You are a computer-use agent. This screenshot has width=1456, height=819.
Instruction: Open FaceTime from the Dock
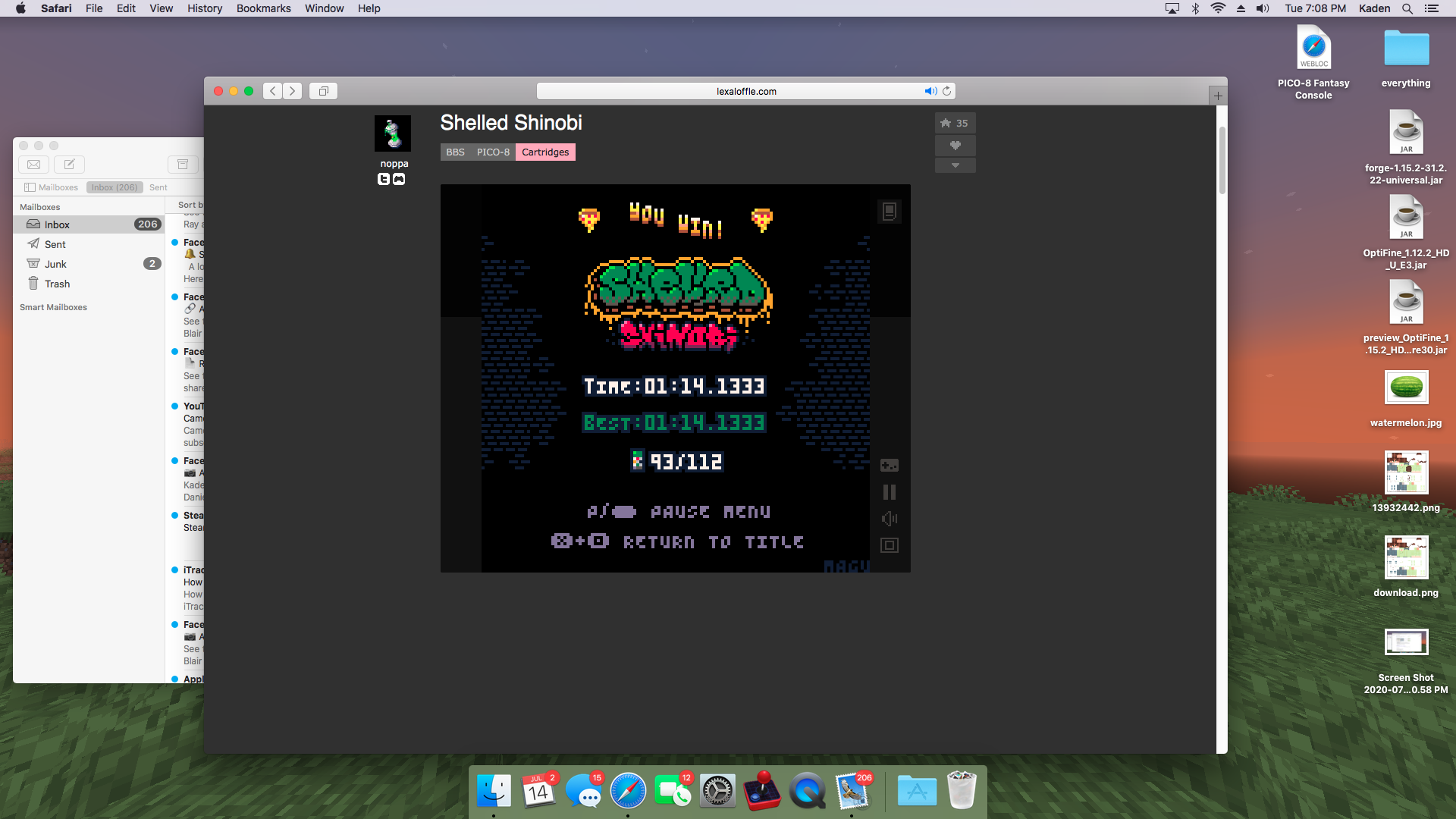click(x=673, y=792)
